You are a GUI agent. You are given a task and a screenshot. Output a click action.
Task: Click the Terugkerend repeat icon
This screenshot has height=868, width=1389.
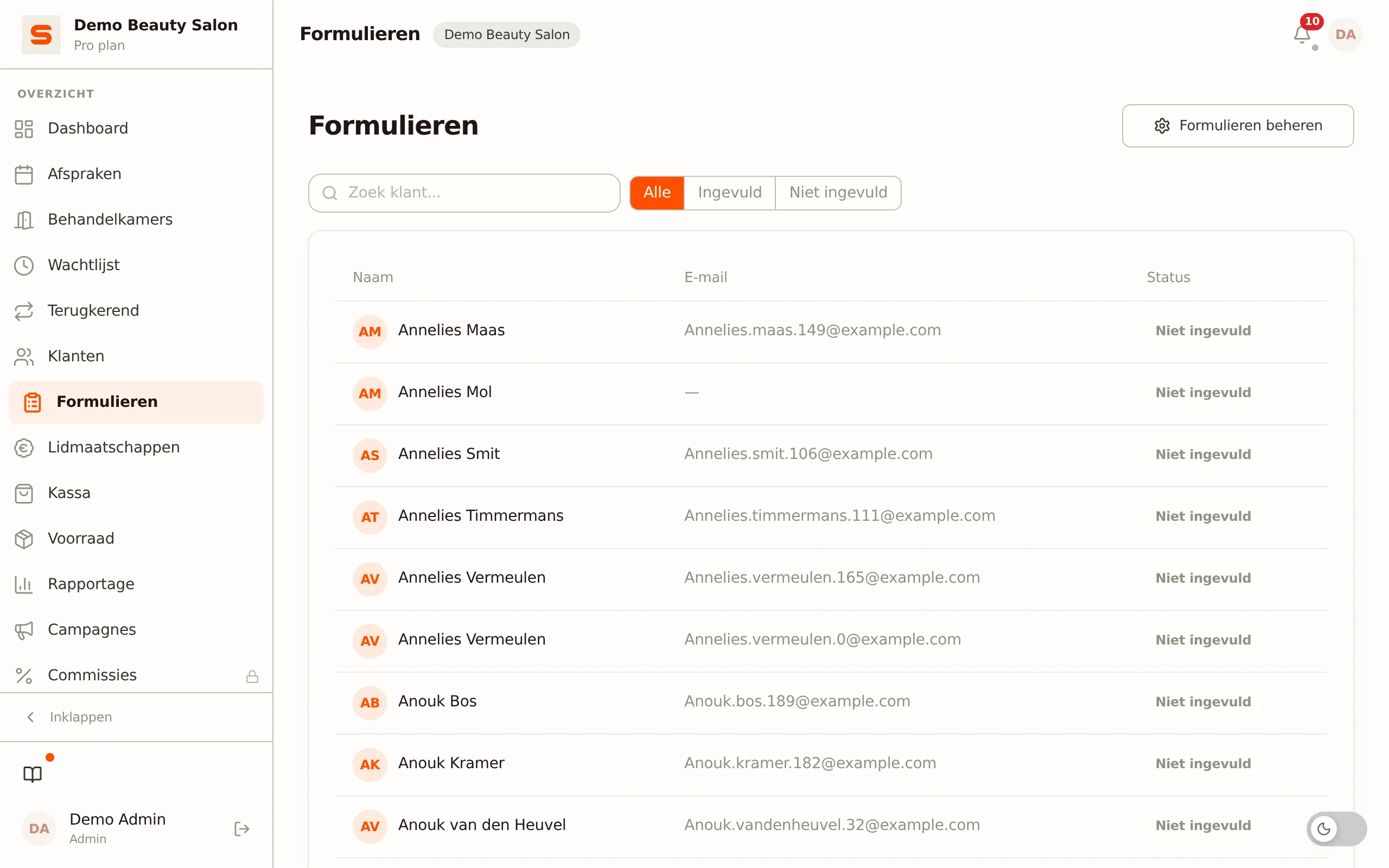pyautogui.click(x=23, y=310)
